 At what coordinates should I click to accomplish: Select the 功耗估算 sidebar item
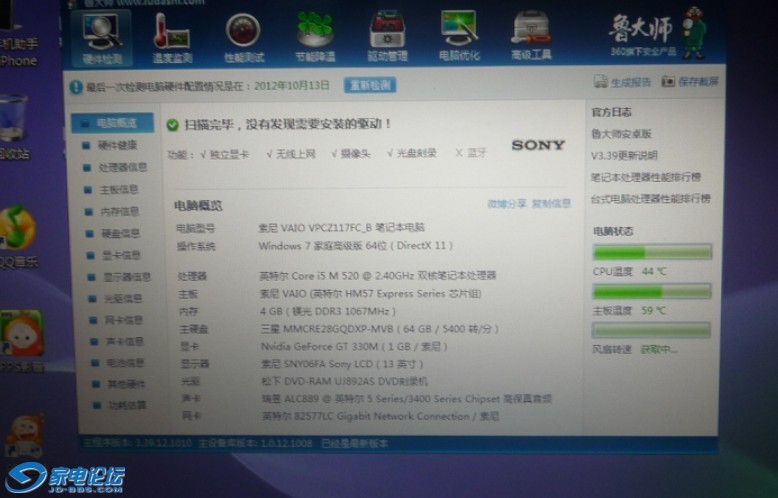127,406
